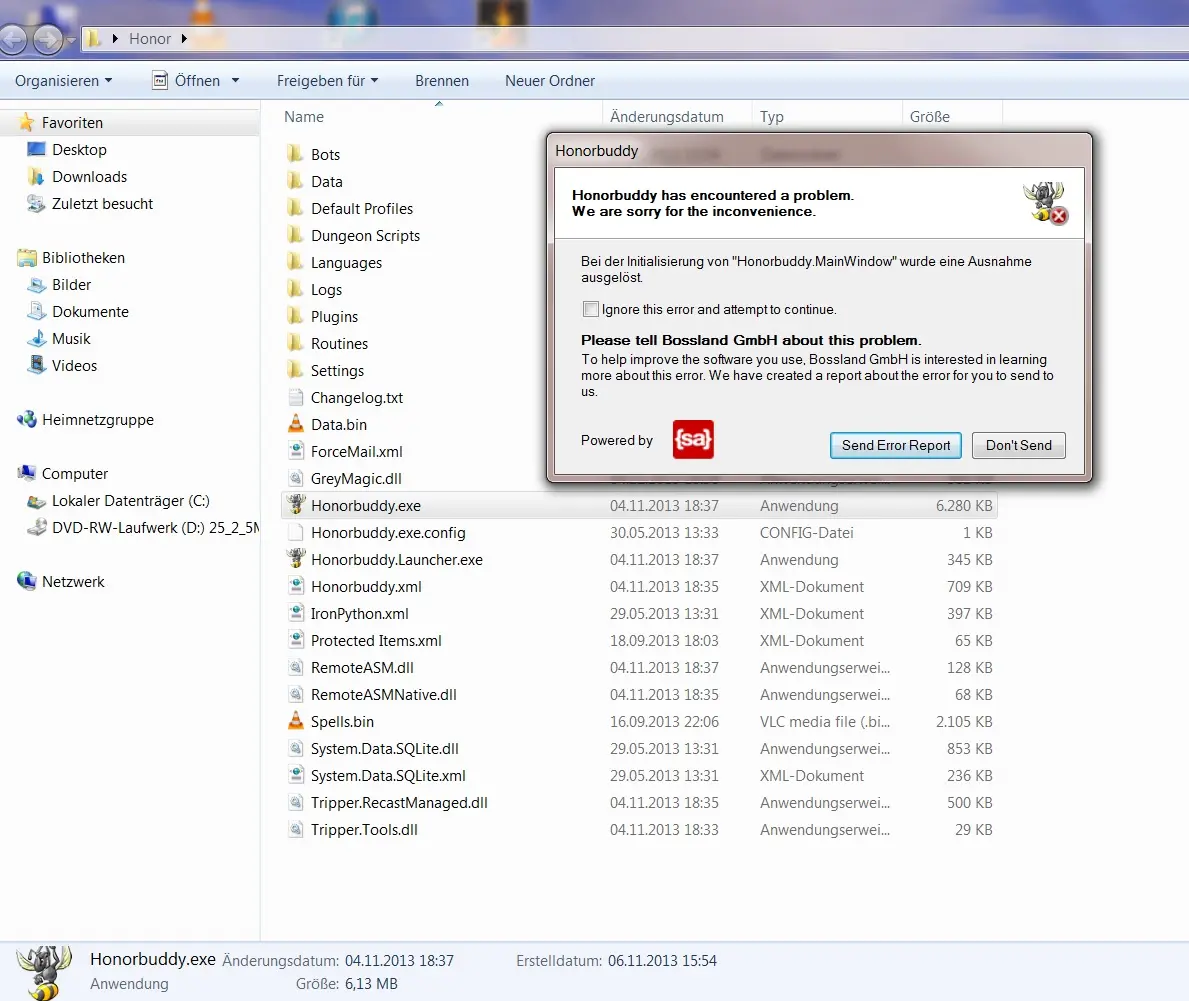Viewport: 1189px width, 1001px height.
Task: Select the IronPython.xml file
Action: tap(359, 613)
